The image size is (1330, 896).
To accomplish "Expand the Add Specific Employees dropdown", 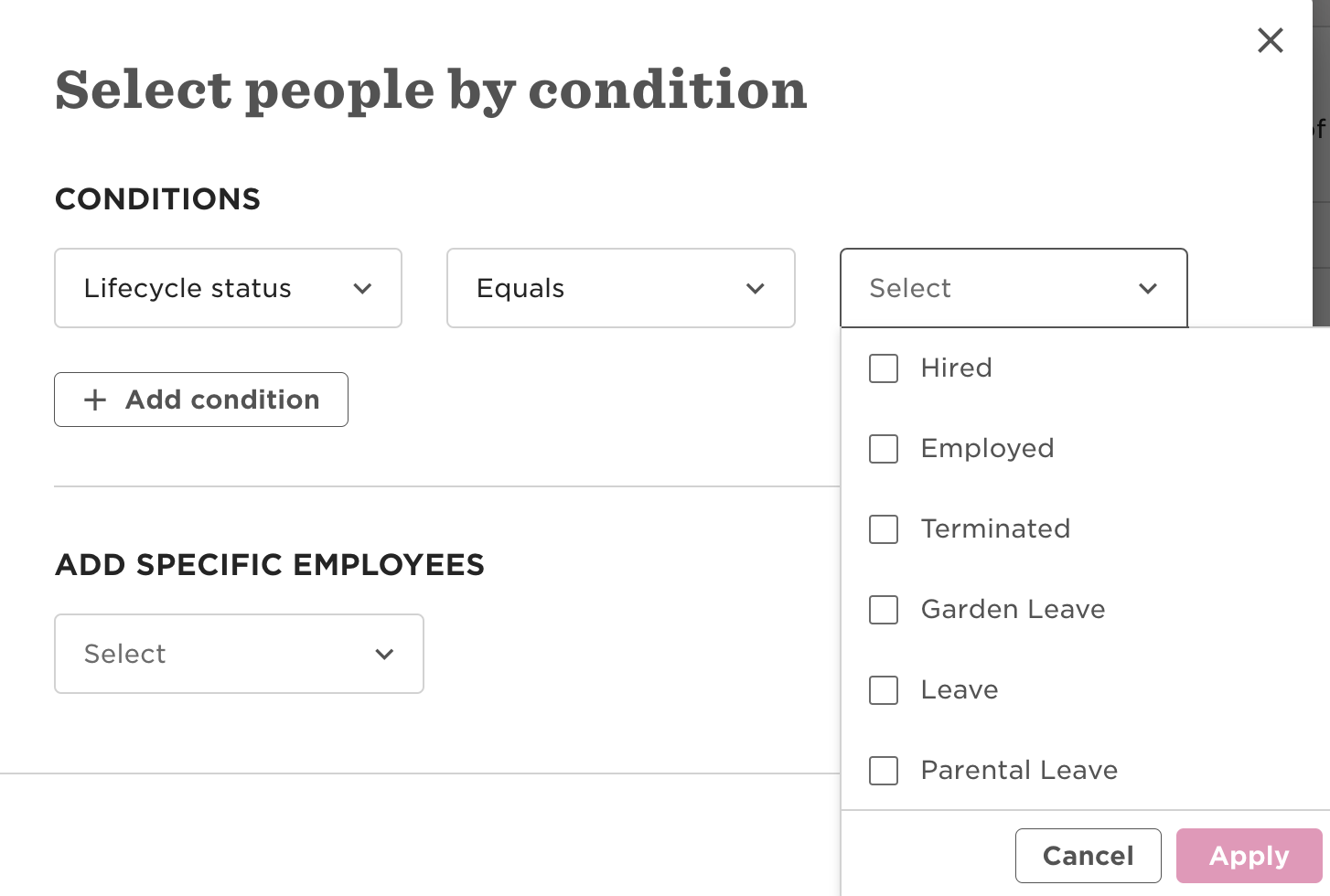I will click(220, 654).
